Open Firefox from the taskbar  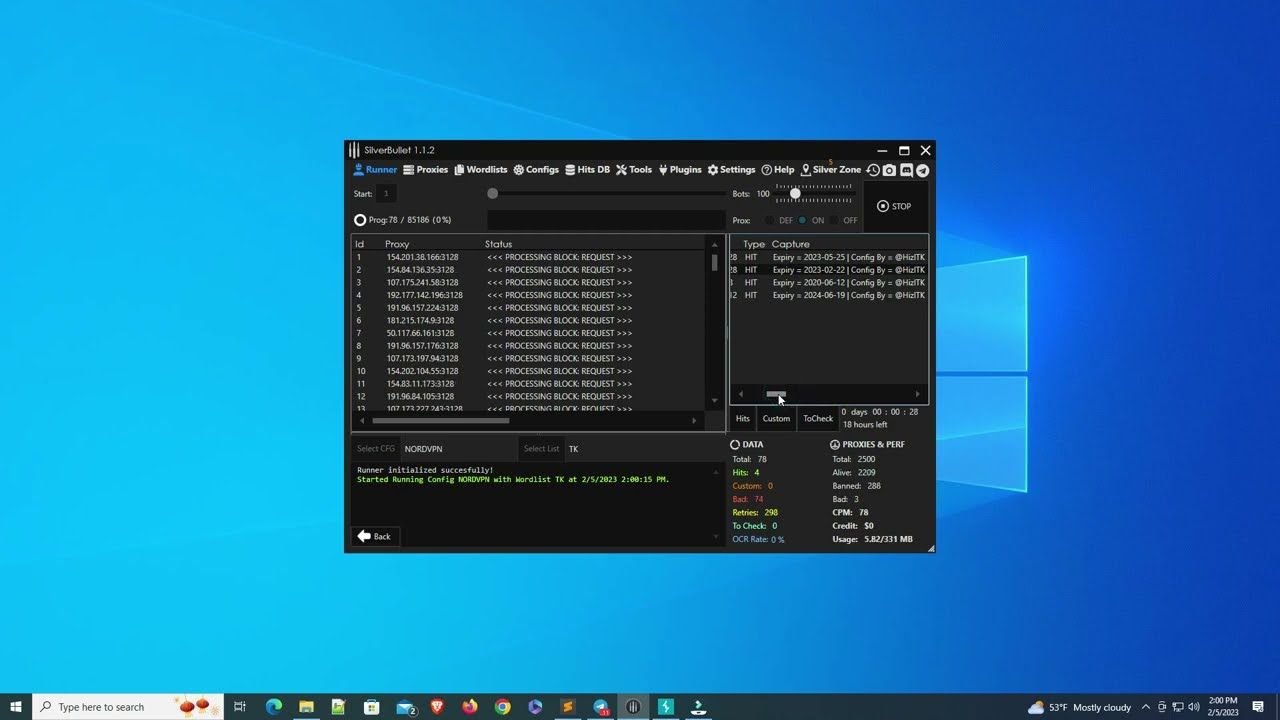(x=470, y=707)
